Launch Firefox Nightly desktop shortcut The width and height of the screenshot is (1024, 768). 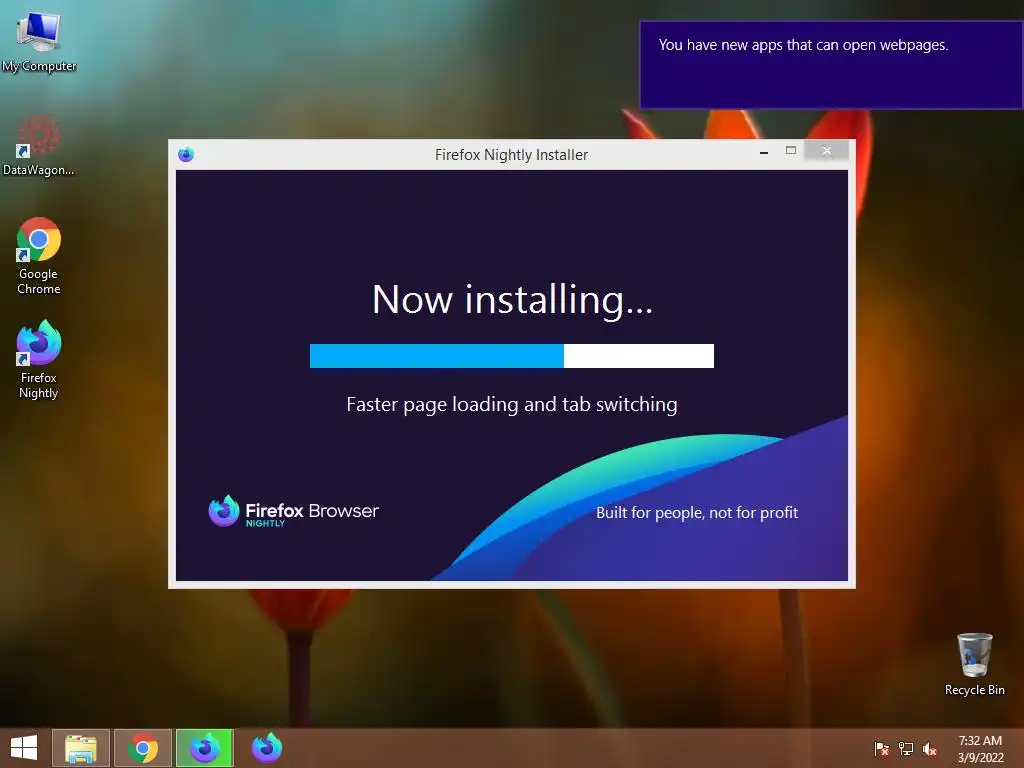tap(39, 359)
